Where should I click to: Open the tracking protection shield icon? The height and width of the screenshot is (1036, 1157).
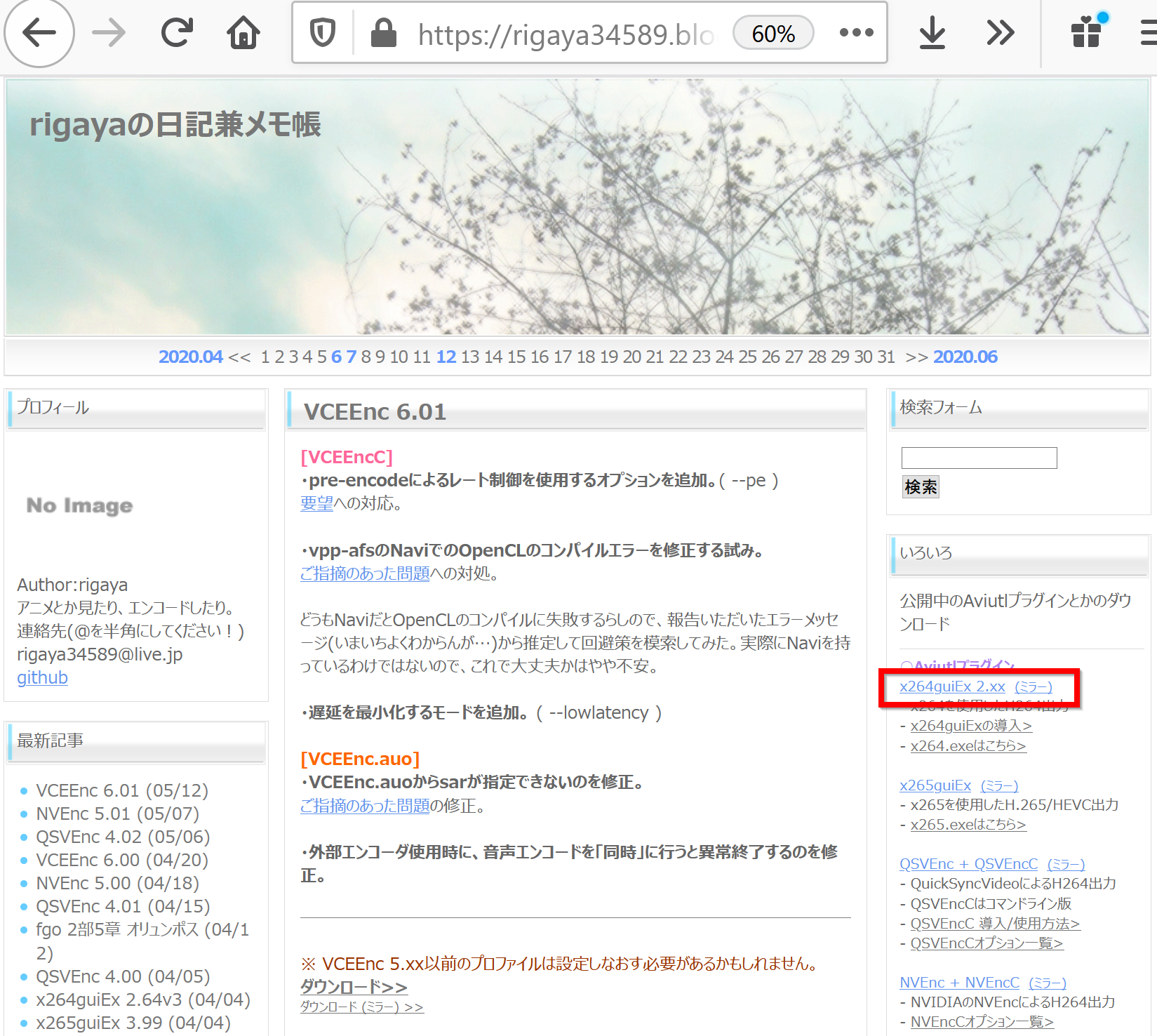click(x=323, y=33)
